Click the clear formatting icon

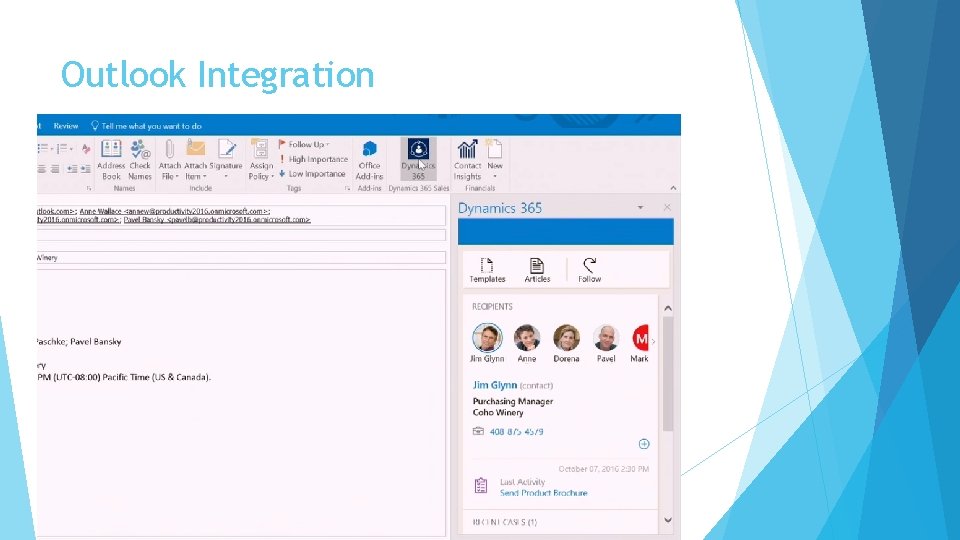tap(86, 148)
